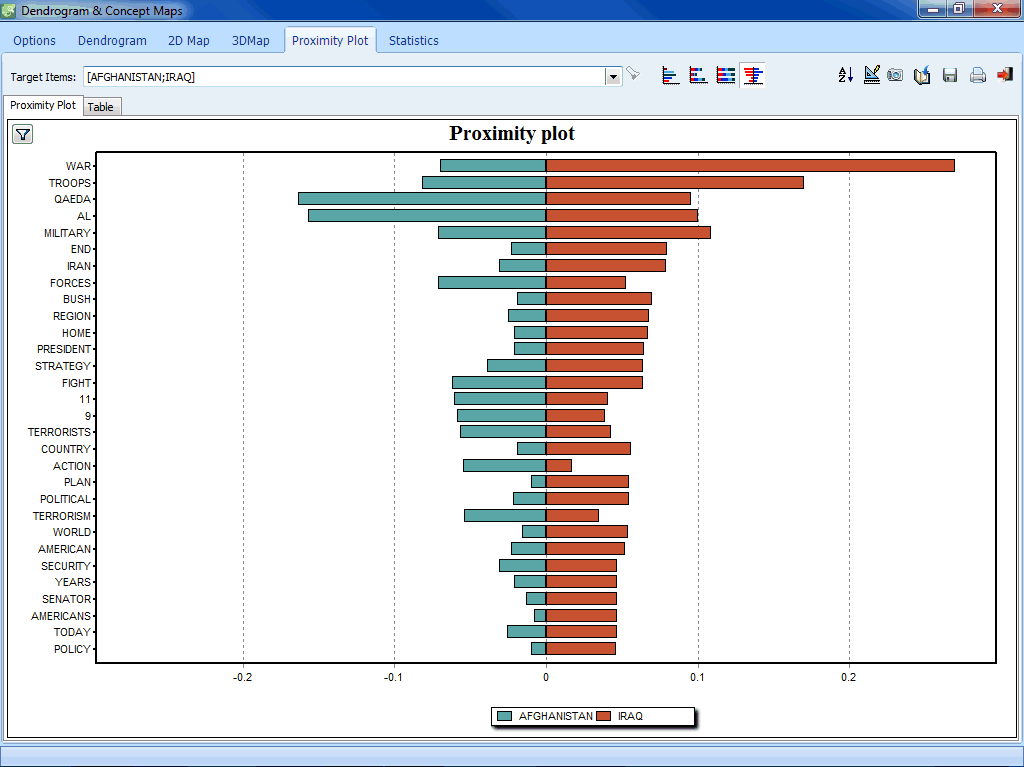Click the camera snapshot icon
Image resolution: width=1024 pixels, height=767 pixels.
[x=896, y=75]
